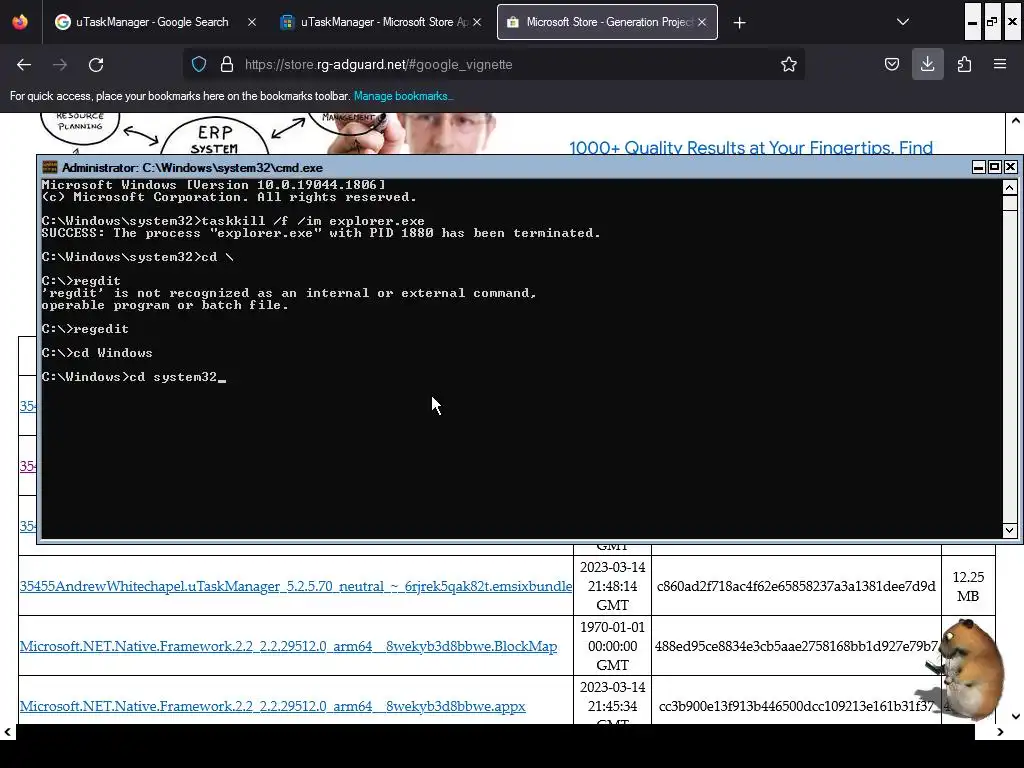Click cmd window scroll up arrow

[1010, 188]
